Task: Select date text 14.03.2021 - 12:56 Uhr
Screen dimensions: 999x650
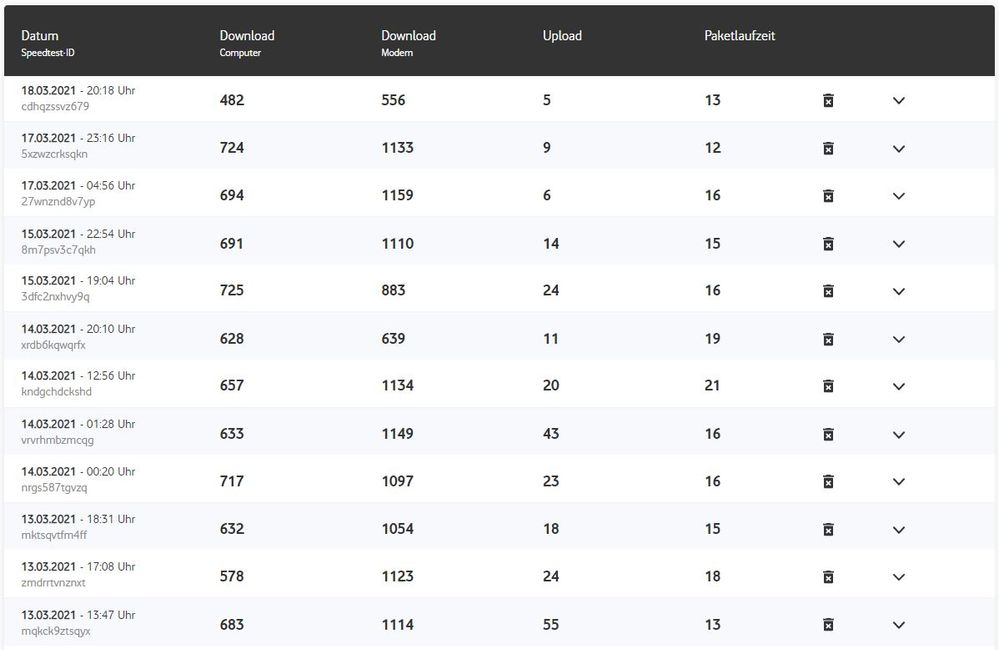Action: coord(78,375)
